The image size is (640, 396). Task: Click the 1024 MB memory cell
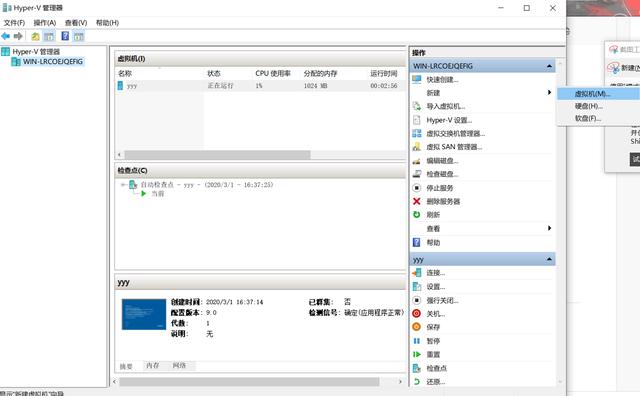316,86
